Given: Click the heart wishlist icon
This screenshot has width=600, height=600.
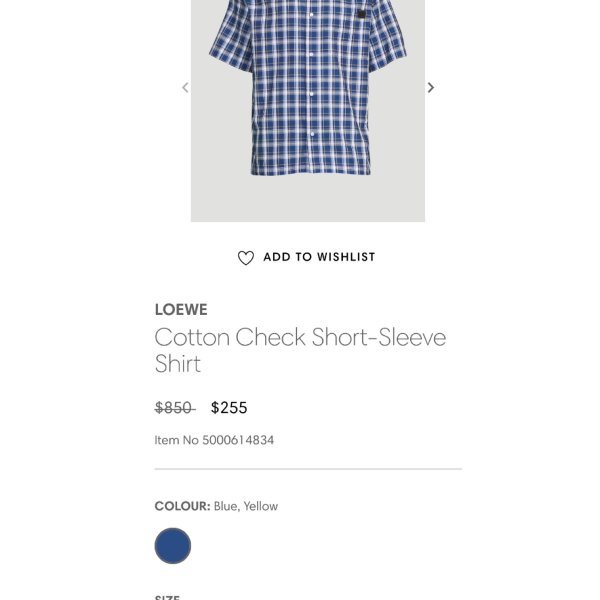Looking at the screenshot, I should tap(246, 258).
